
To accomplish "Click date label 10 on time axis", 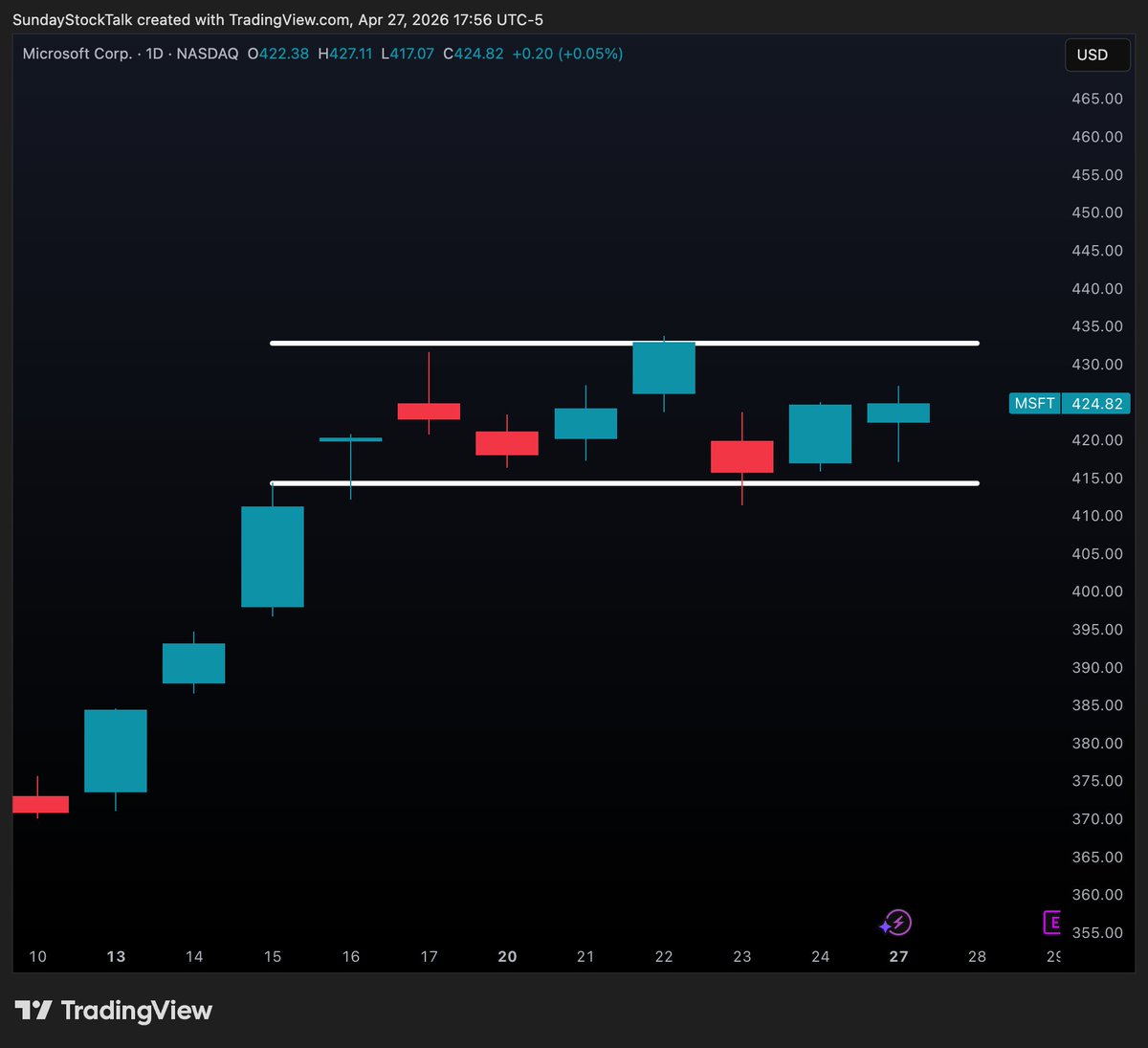I will point(37,956).
